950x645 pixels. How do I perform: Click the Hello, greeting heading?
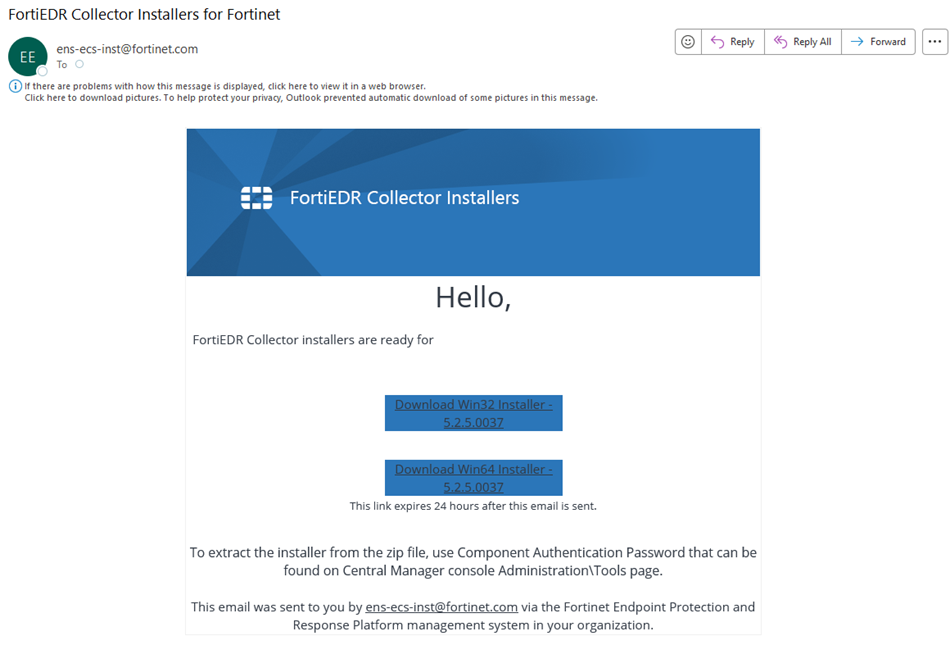pyautogui.click(x=473, y=297)
